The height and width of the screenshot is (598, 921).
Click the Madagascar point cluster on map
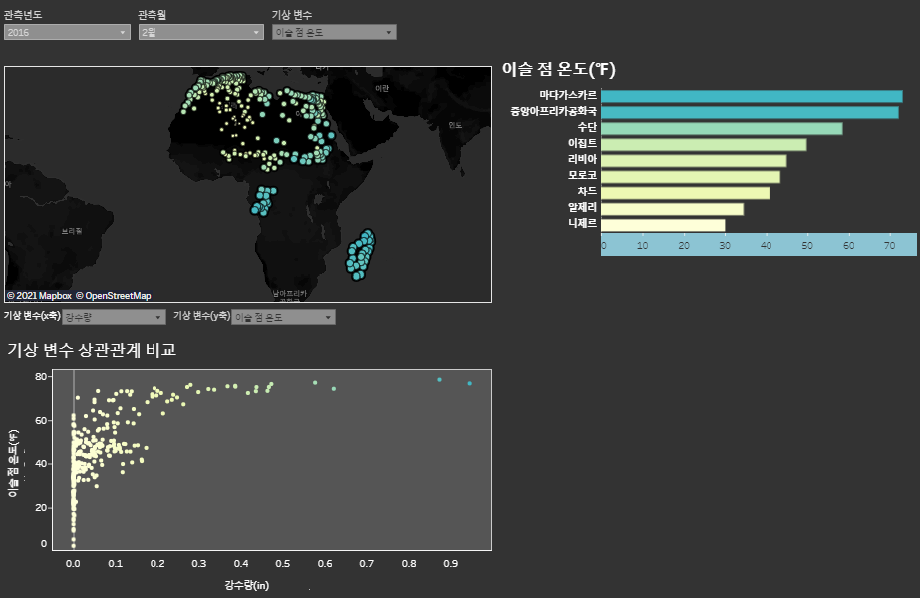coord(360,255)
